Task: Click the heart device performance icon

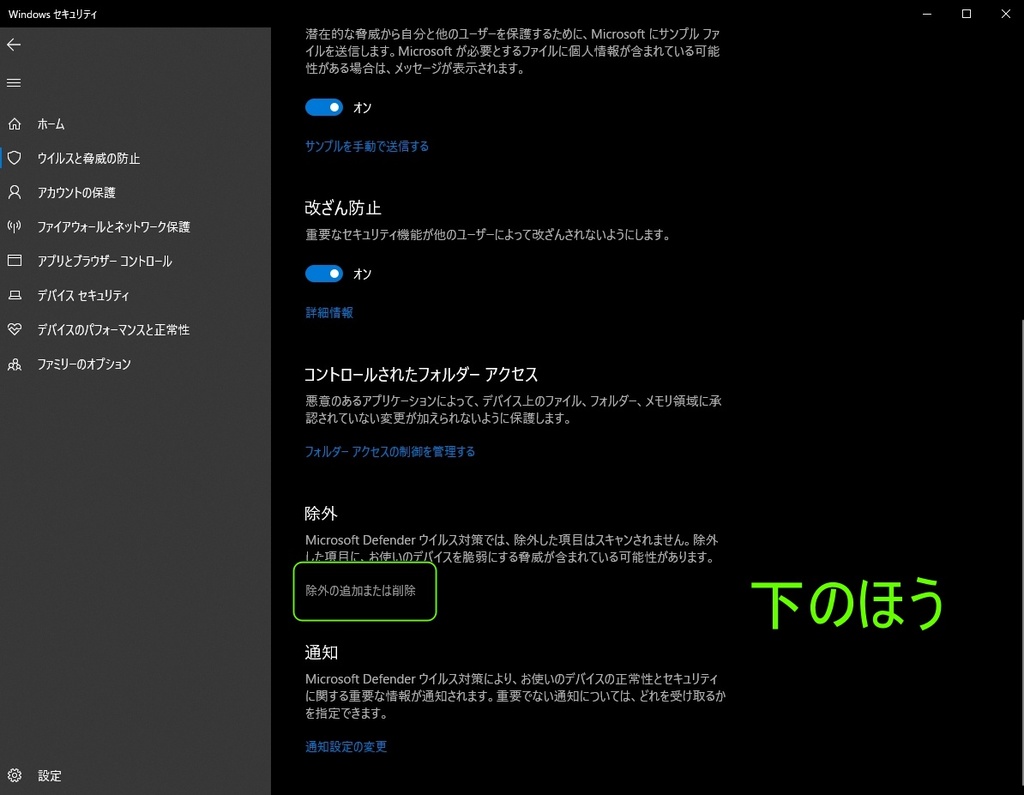Action: tap(14, 329)
